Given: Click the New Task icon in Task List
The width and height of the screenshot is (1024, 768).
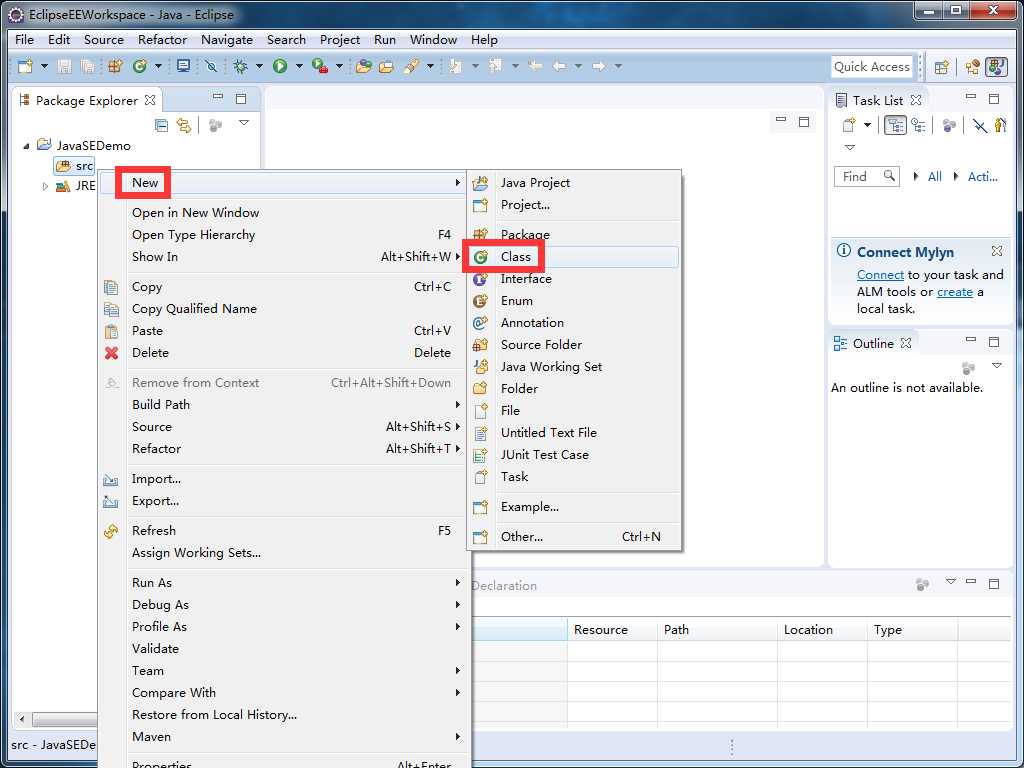Looking at the screenshot, I should coord(849,125).
